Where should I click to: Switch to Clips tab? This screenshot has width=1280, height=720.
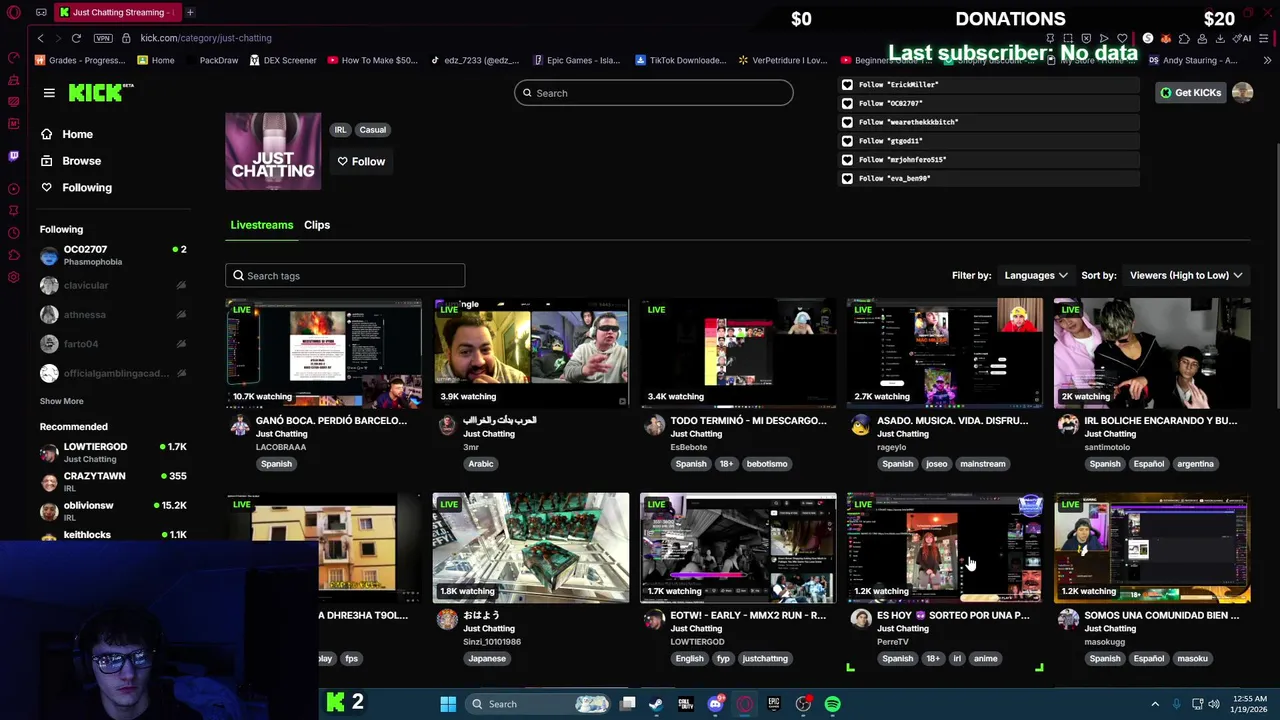(317, 225)
